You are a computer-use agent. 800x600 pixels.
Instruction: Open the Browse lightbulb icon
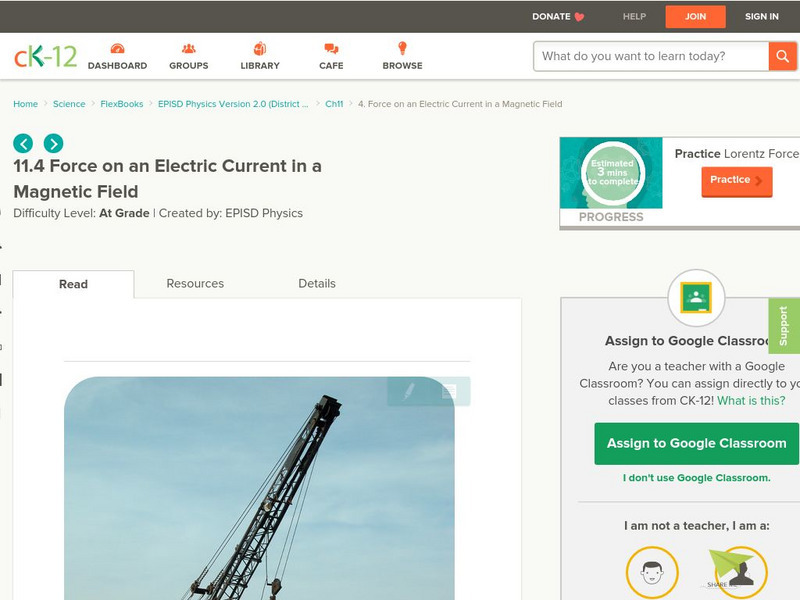(402, 48)
